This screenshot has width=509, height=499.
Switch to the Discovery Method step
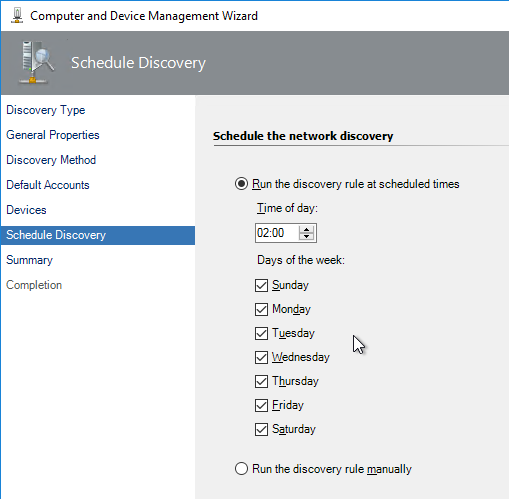coord(51,160)
